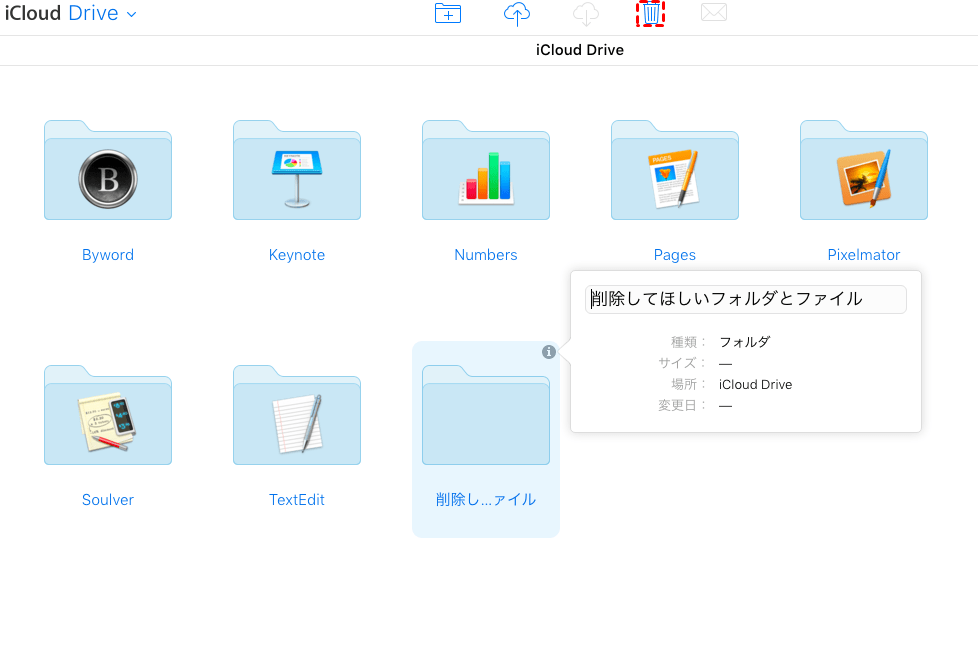Viewport: 978px width, 663px height.
Task: Click the TextEdit label text
Action: 297,500
